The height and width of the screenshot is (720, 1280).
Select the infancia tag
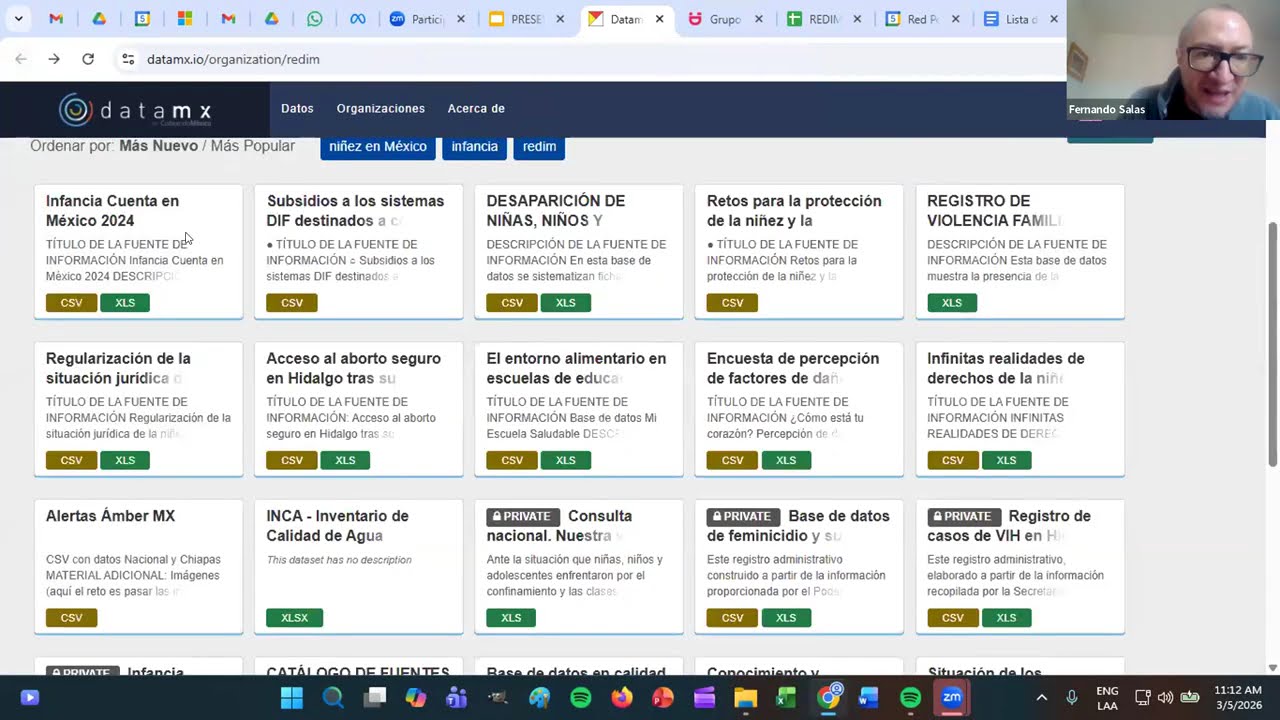474,146
